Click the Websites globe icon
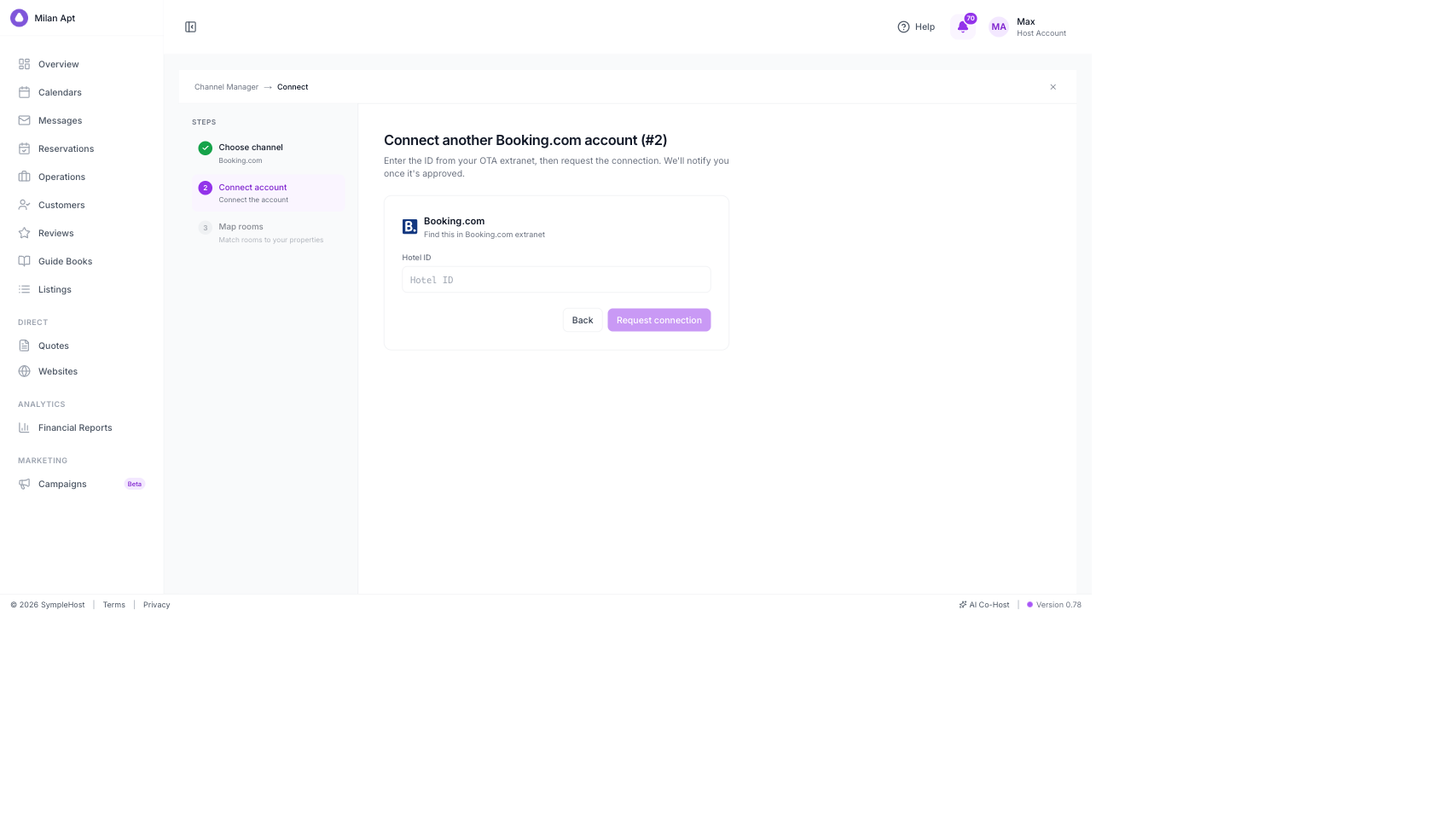This screenshot has width=1456, height=819. click(24, 371)
